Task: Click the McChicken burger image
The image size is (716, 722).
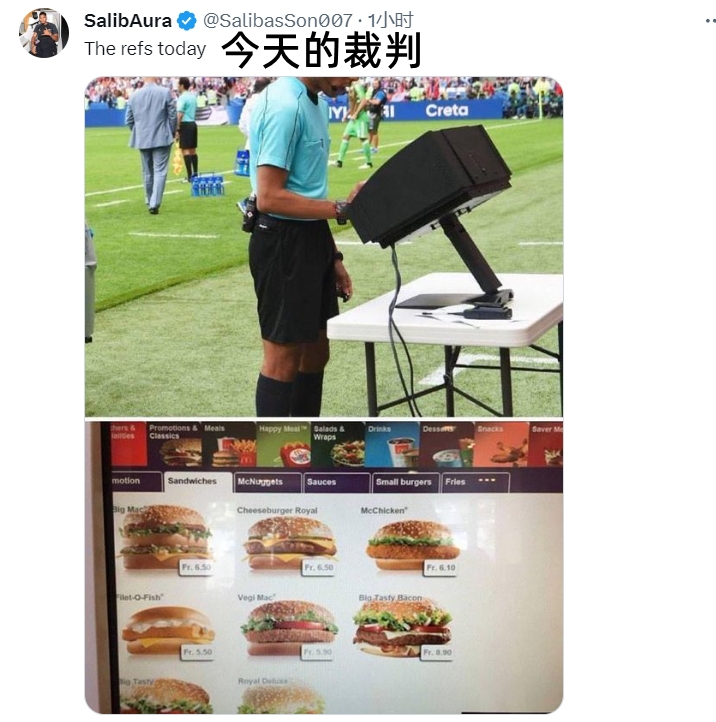Action: (413, 546)
